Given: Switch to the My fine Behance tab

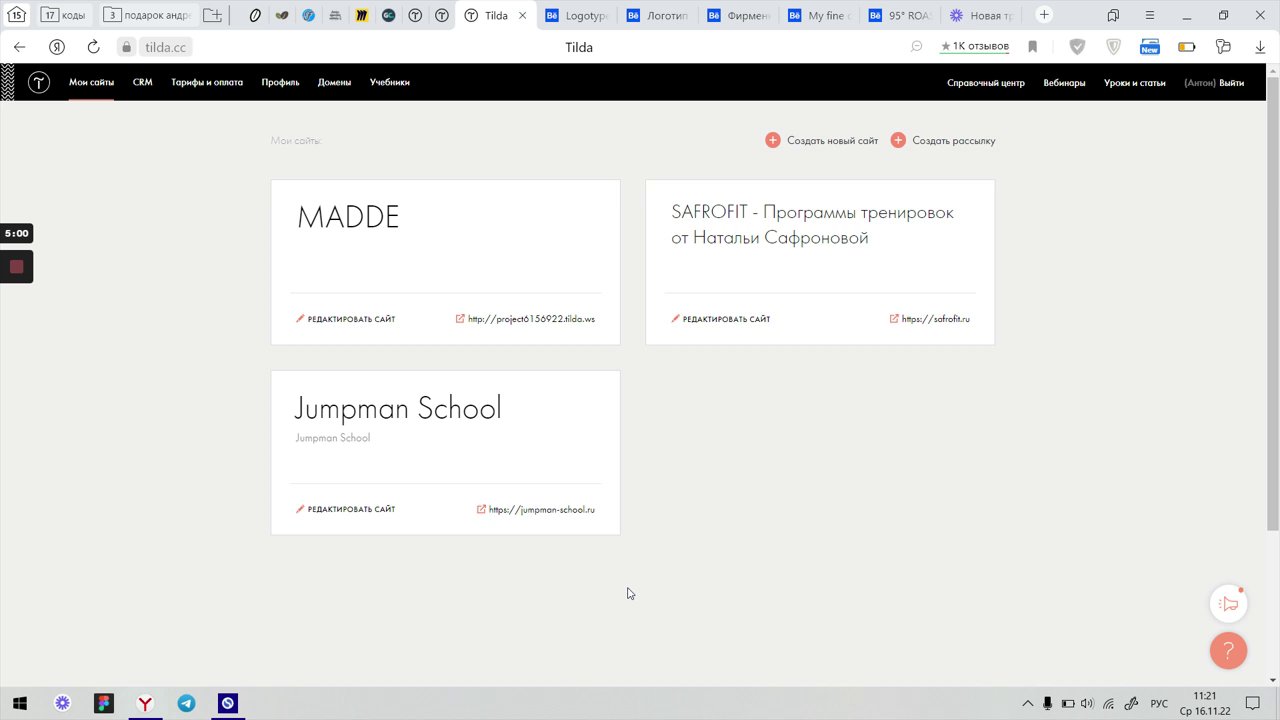Looking at the screenshot, I should pos(820,15).
